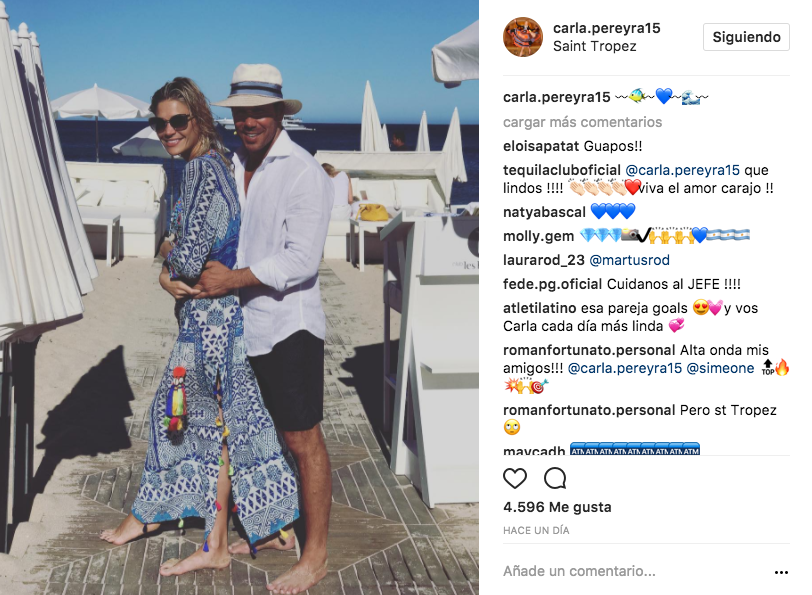Open the @simeone mention link

720,368
